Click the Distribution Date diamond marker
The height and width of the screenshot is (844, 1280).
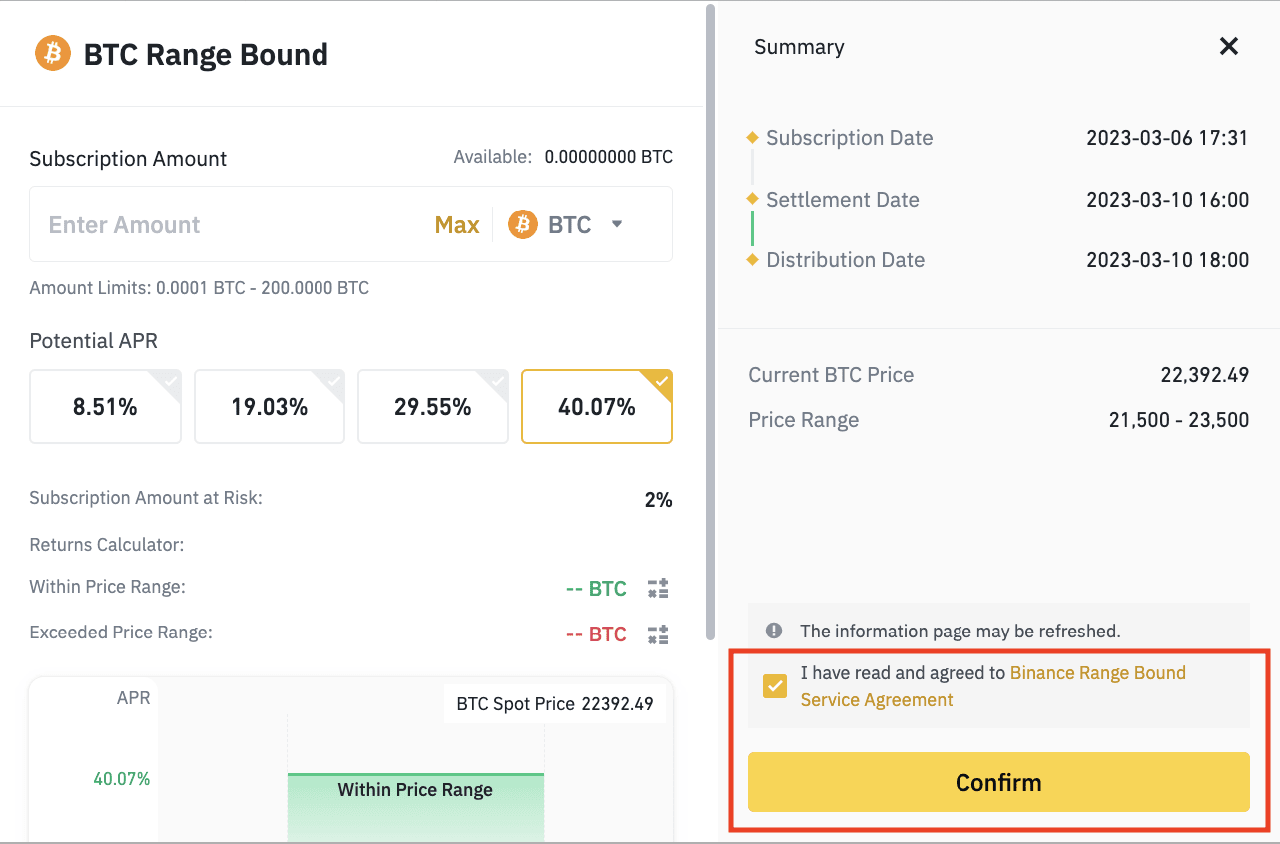752,260
